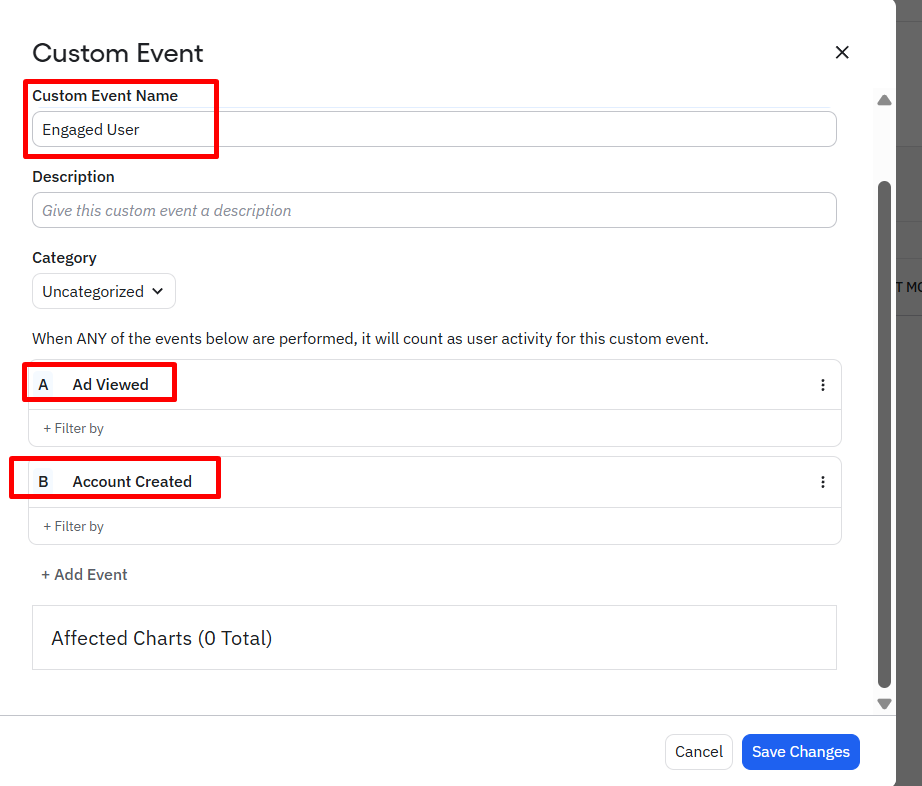This screenshot has width=922, height=786.
Task: Click the A badge beside Ad Viewed
Action: (43, 385)
